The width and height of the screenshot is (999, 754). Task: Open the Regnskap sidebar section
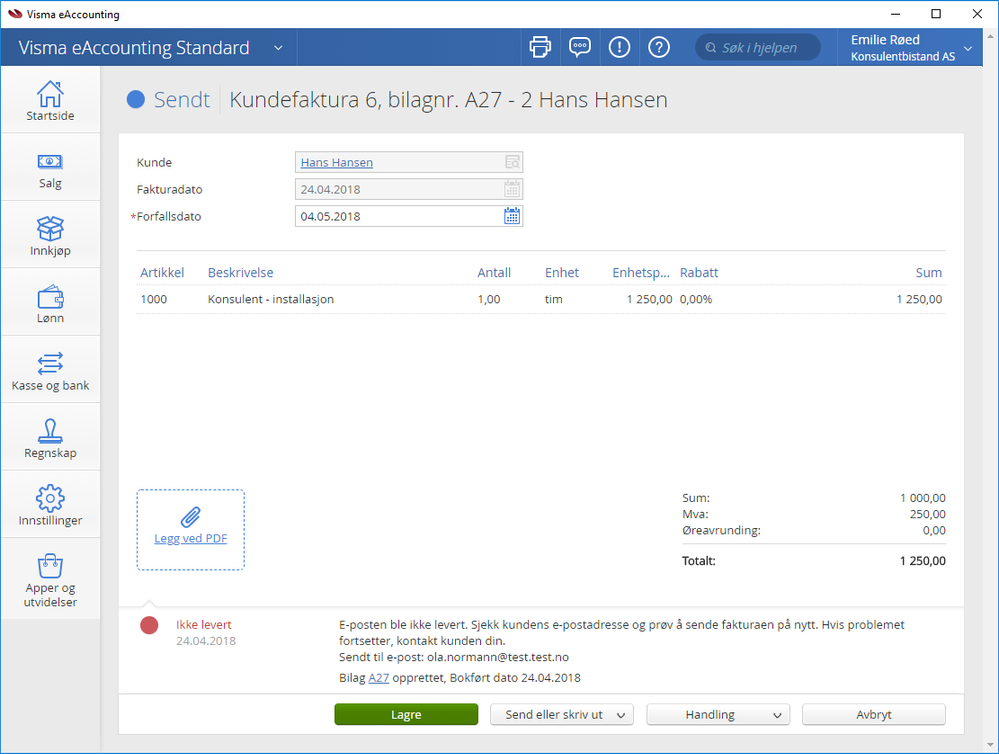click(x=50, y=439)
